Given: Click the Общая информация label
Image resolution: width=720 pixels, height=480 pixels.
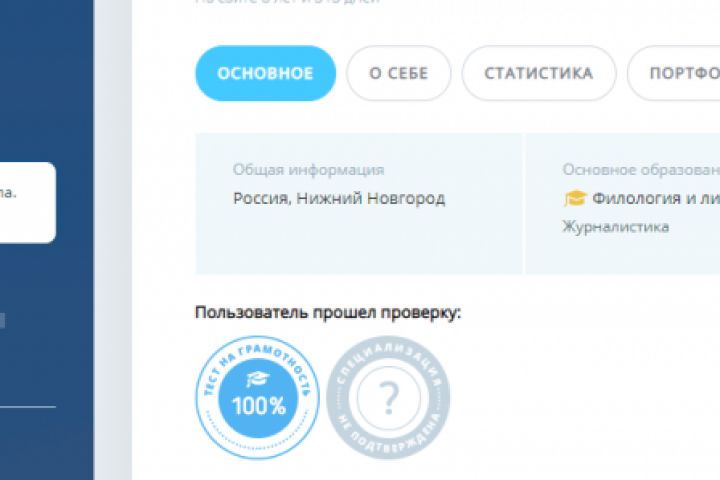Looking at the screenshot, I should point(309,169).
